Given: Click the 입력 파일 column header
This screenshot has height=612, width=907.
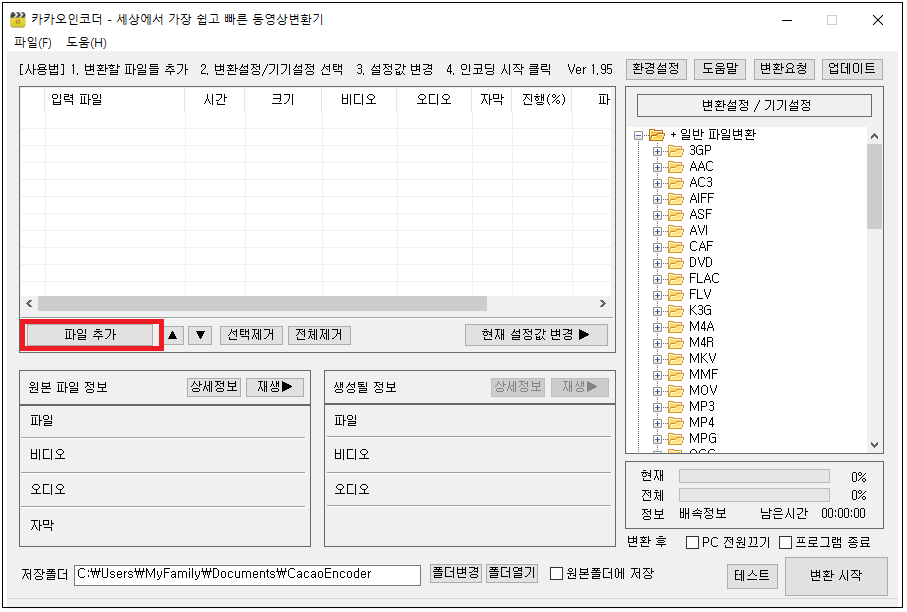Looking at the screenshot, I should [x=115, y=99].
